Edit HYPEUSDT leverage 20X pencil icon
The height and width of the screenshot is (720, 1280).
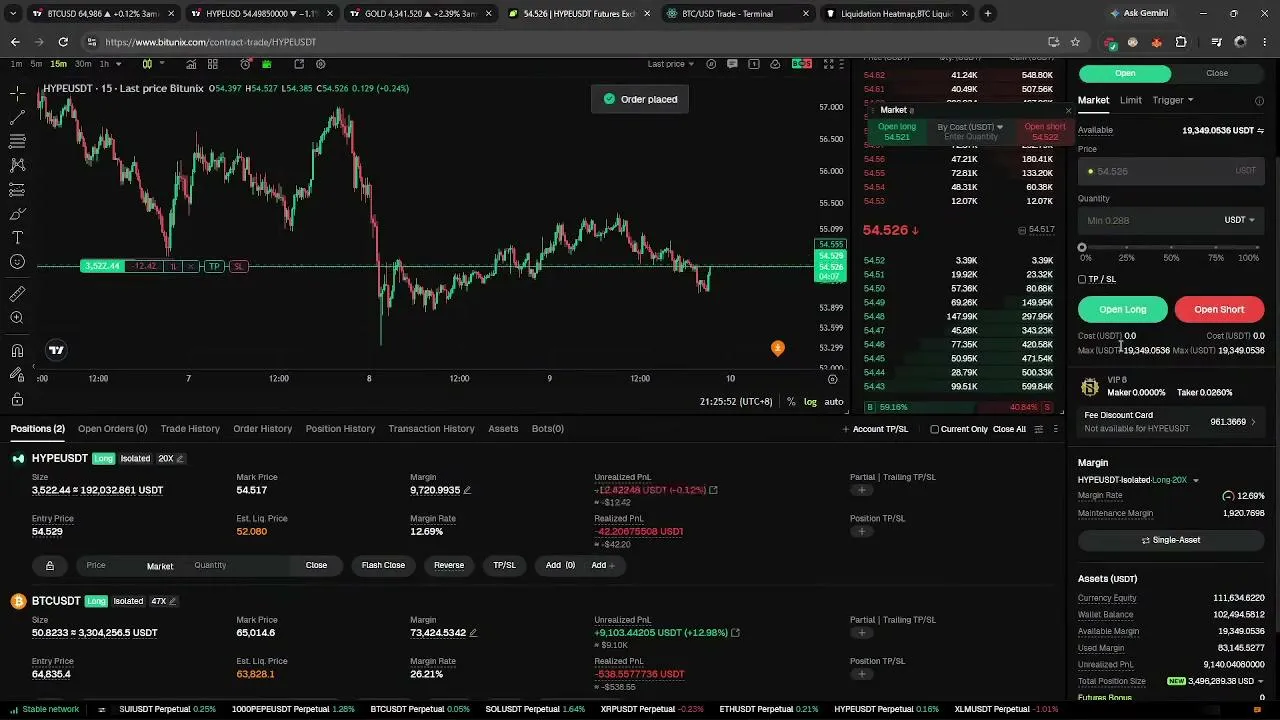point(180,458)
